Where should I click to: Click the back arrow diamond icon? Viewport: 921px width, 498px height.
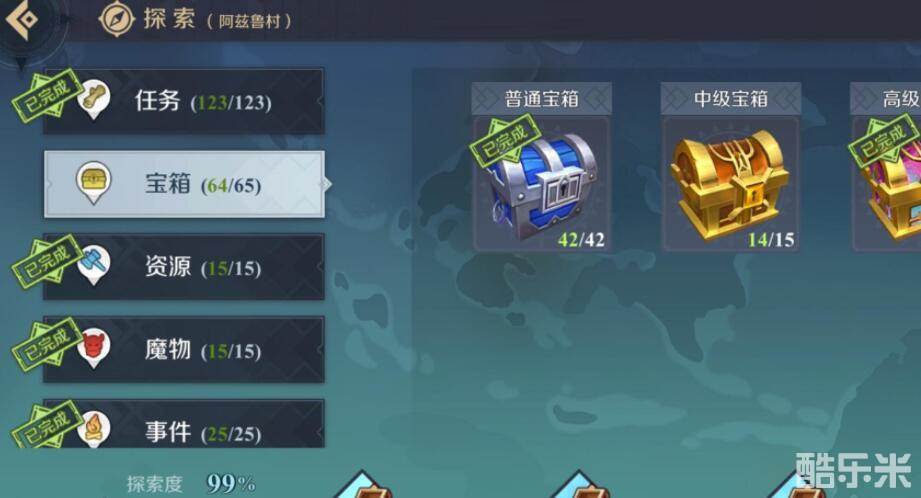coord(22,20)
